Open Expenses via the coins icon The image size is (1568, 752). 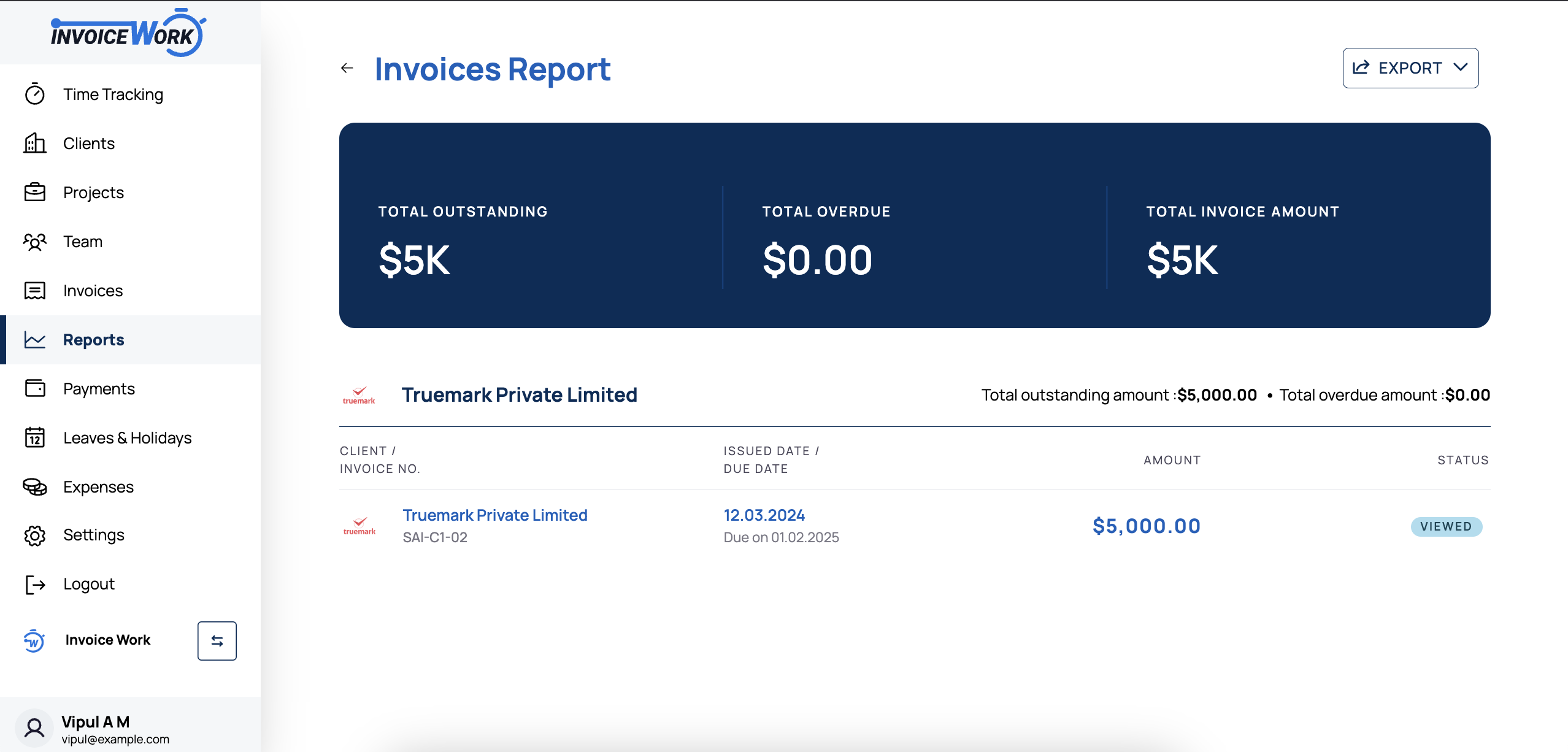[35, 486]
